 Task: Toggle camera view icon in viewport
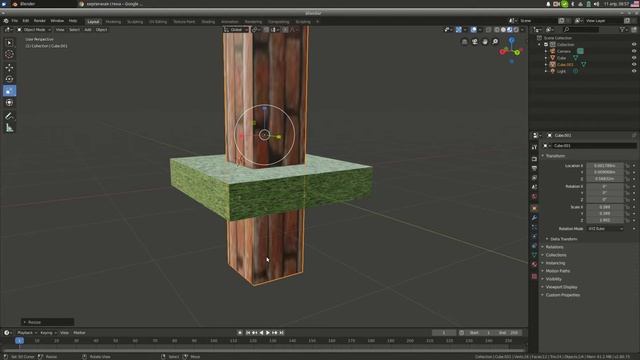[x=475, y=42]
